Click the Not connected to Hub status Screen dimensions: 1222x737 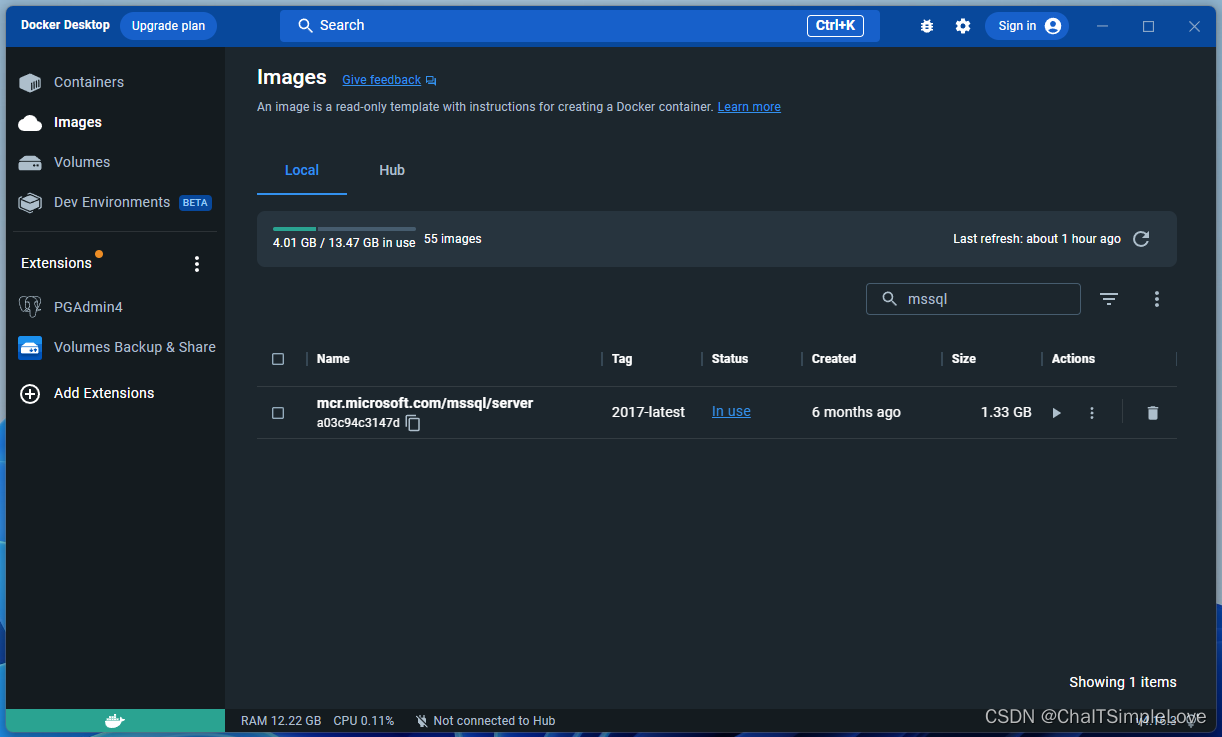[485, 721]
